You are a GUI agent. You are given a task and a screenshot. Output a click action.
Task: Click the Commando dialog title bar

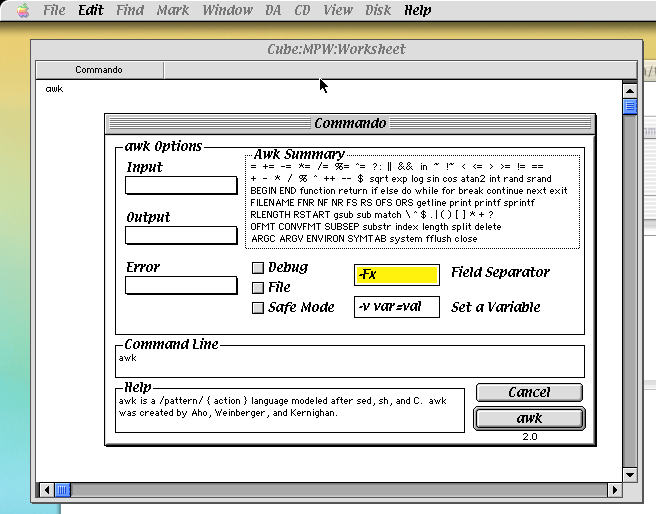(350, 123)
